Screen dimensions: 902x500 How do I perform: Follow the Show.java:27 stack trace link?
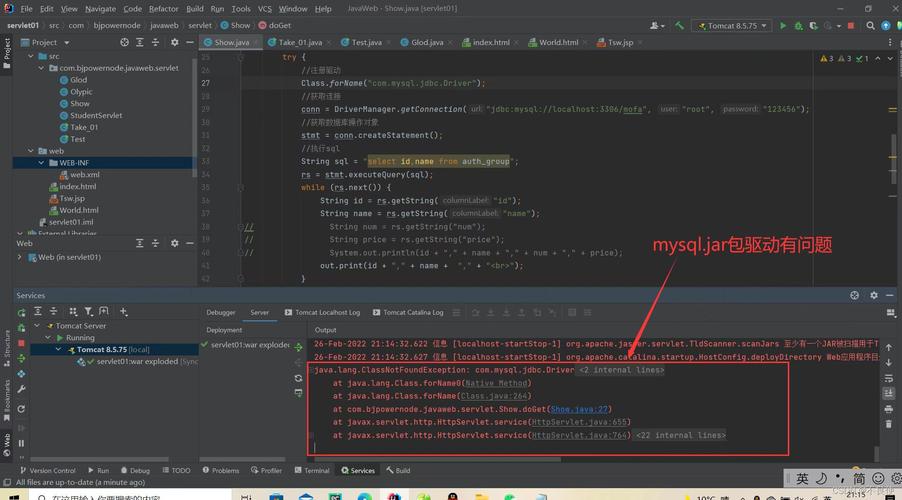point(579,409)
